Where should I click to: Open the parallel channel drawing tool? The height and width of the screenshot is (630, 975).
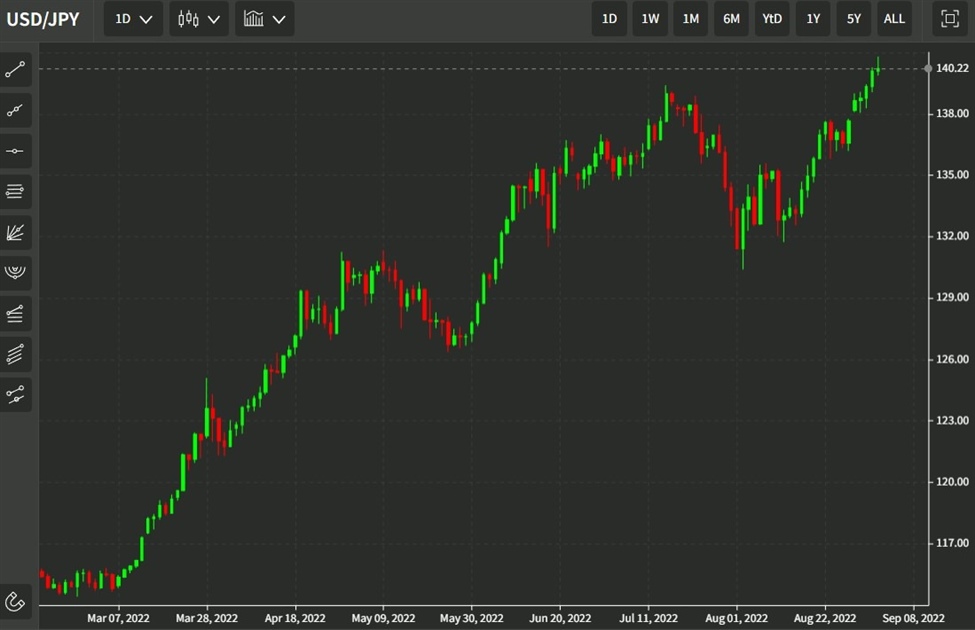(15, 353)
